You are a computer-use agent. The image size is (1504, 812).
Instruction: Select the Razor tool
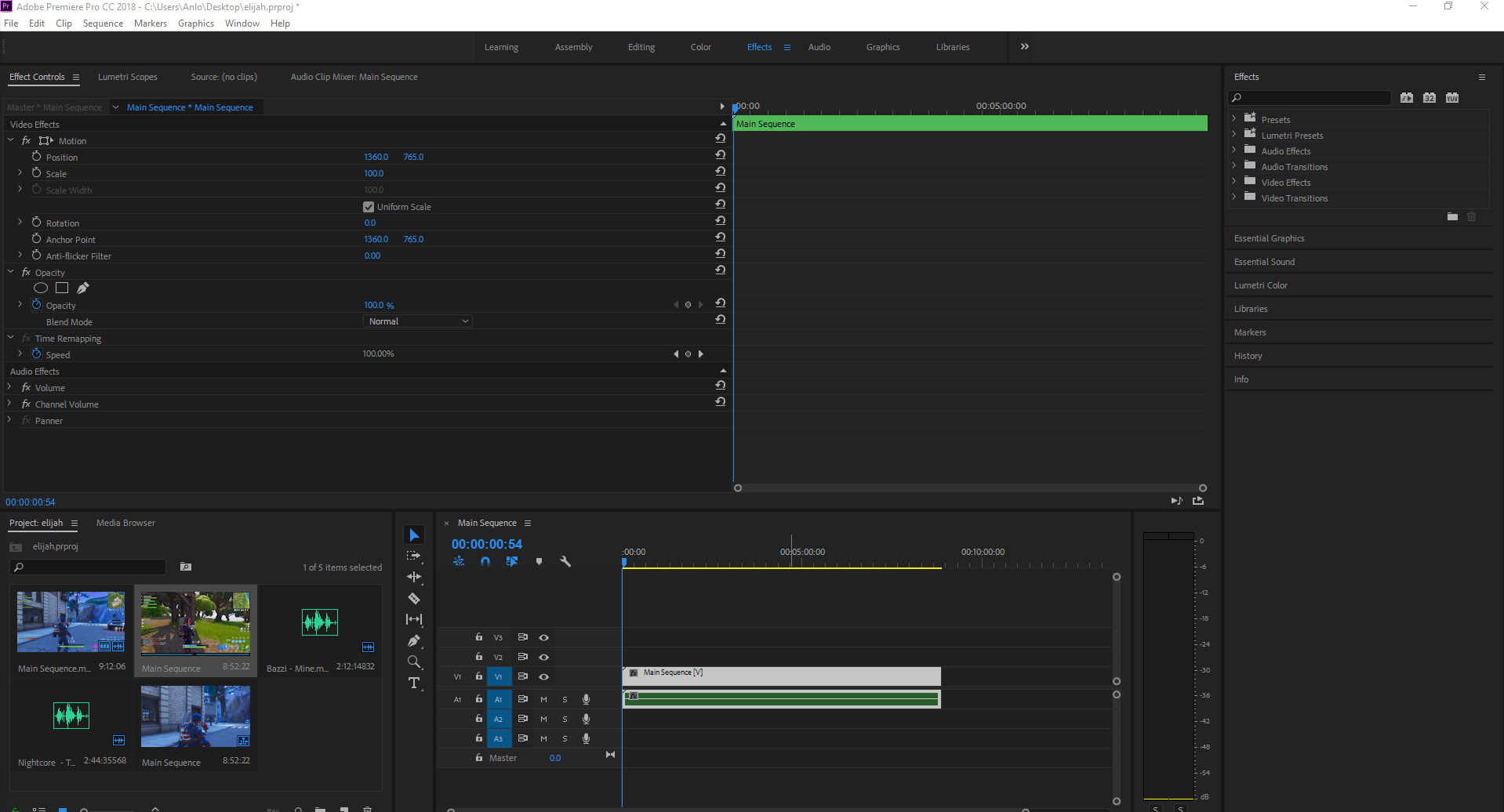coord(414,598)
